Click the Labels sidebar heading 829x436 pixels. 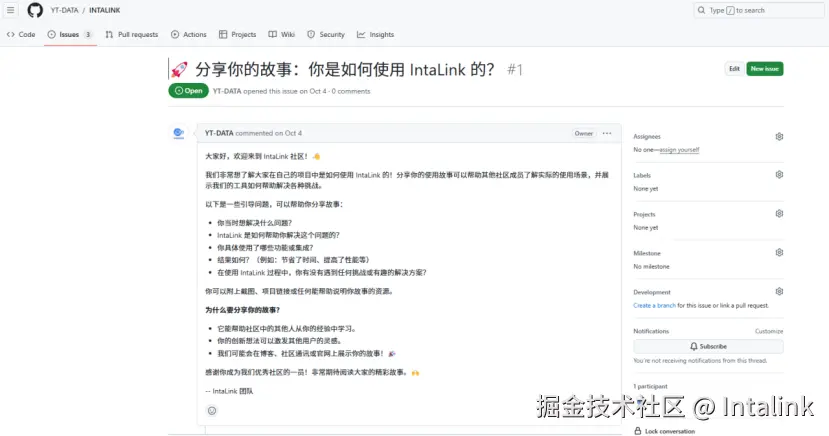pos(642,175)
